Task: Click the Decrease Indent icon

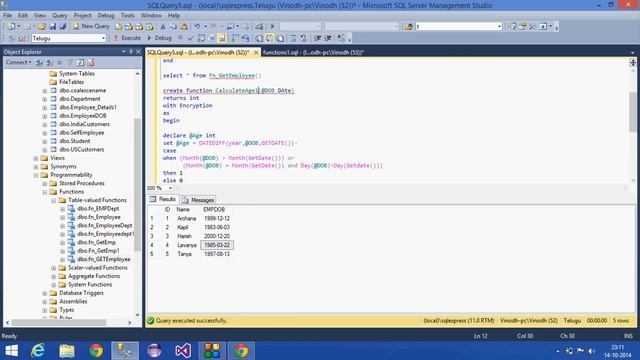Action: click(x=318, y=38)
